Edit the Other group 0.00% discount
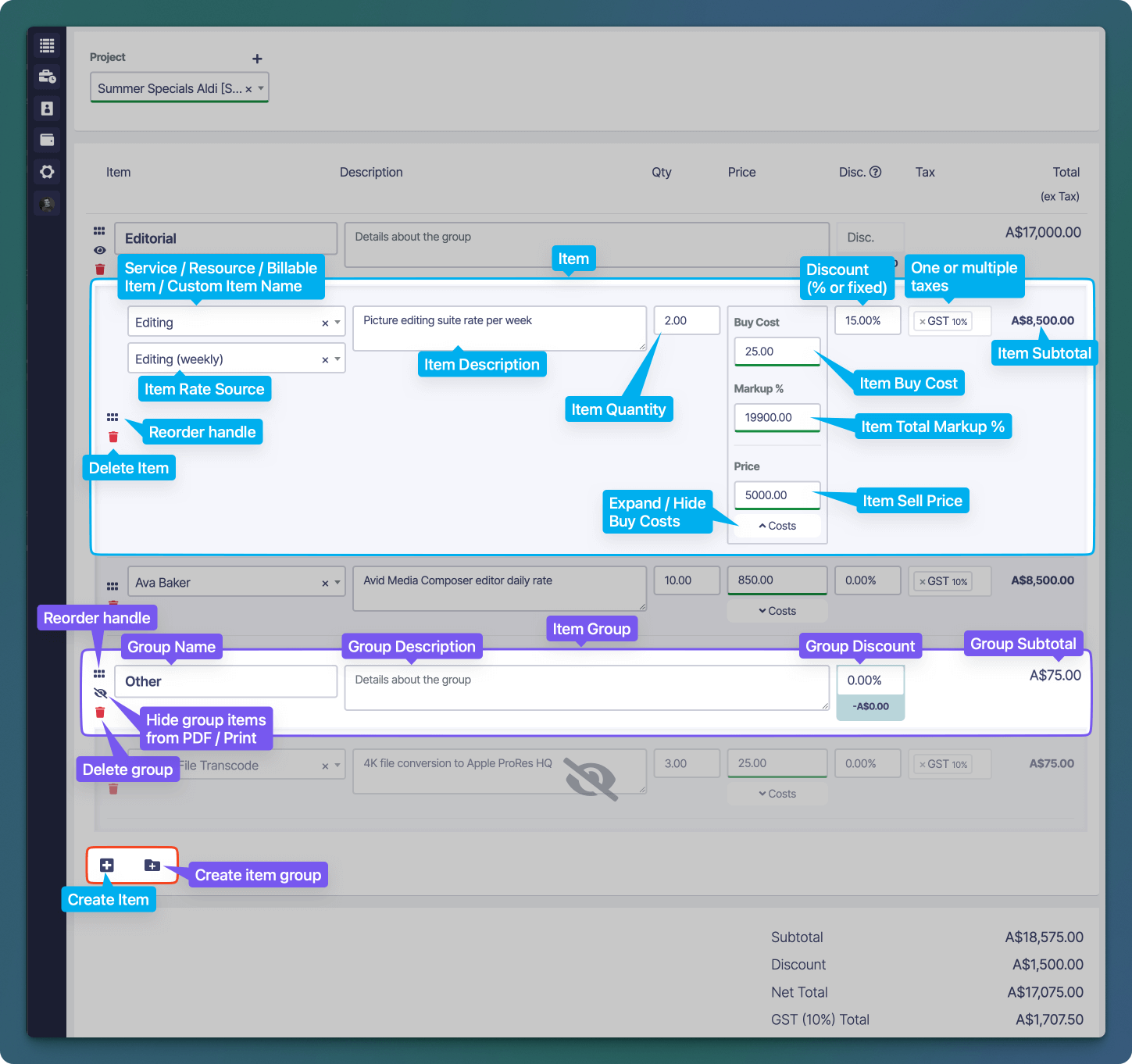Viewport: 1132px width, 1064px height. pos(870,680)
